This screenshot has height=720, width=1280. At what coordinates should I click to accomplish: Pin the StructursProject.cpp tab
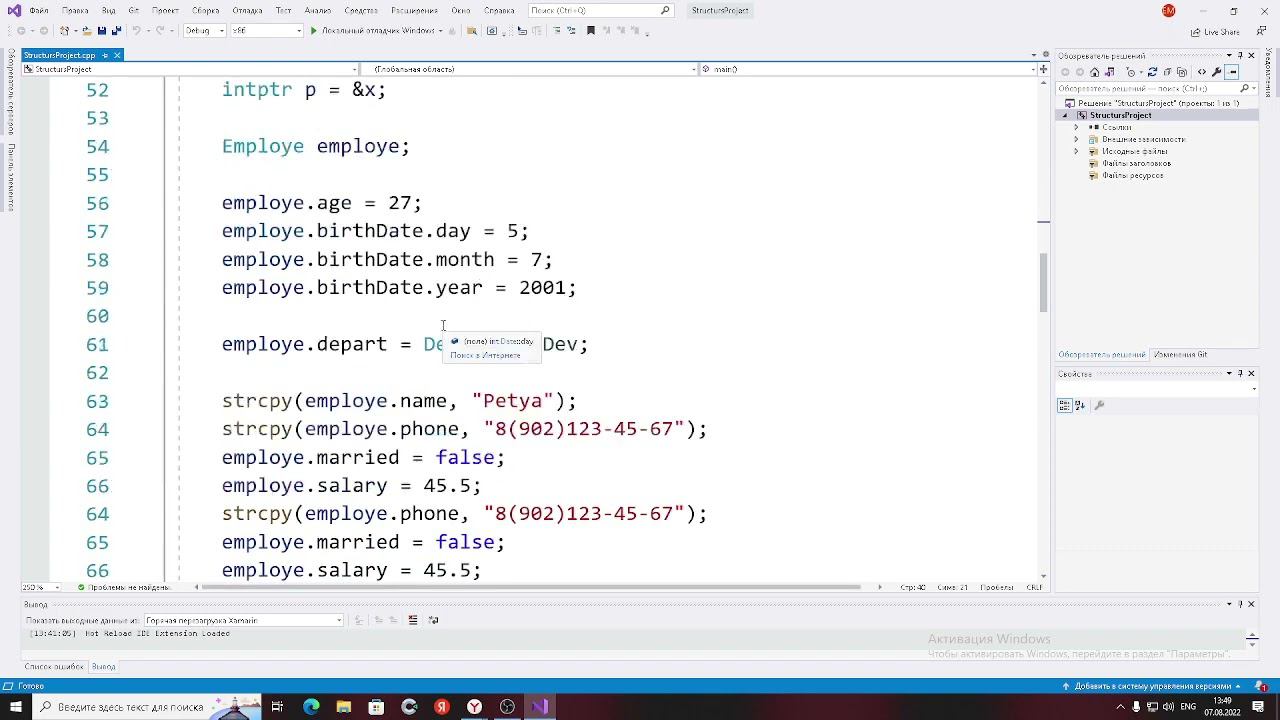[104, 55]
